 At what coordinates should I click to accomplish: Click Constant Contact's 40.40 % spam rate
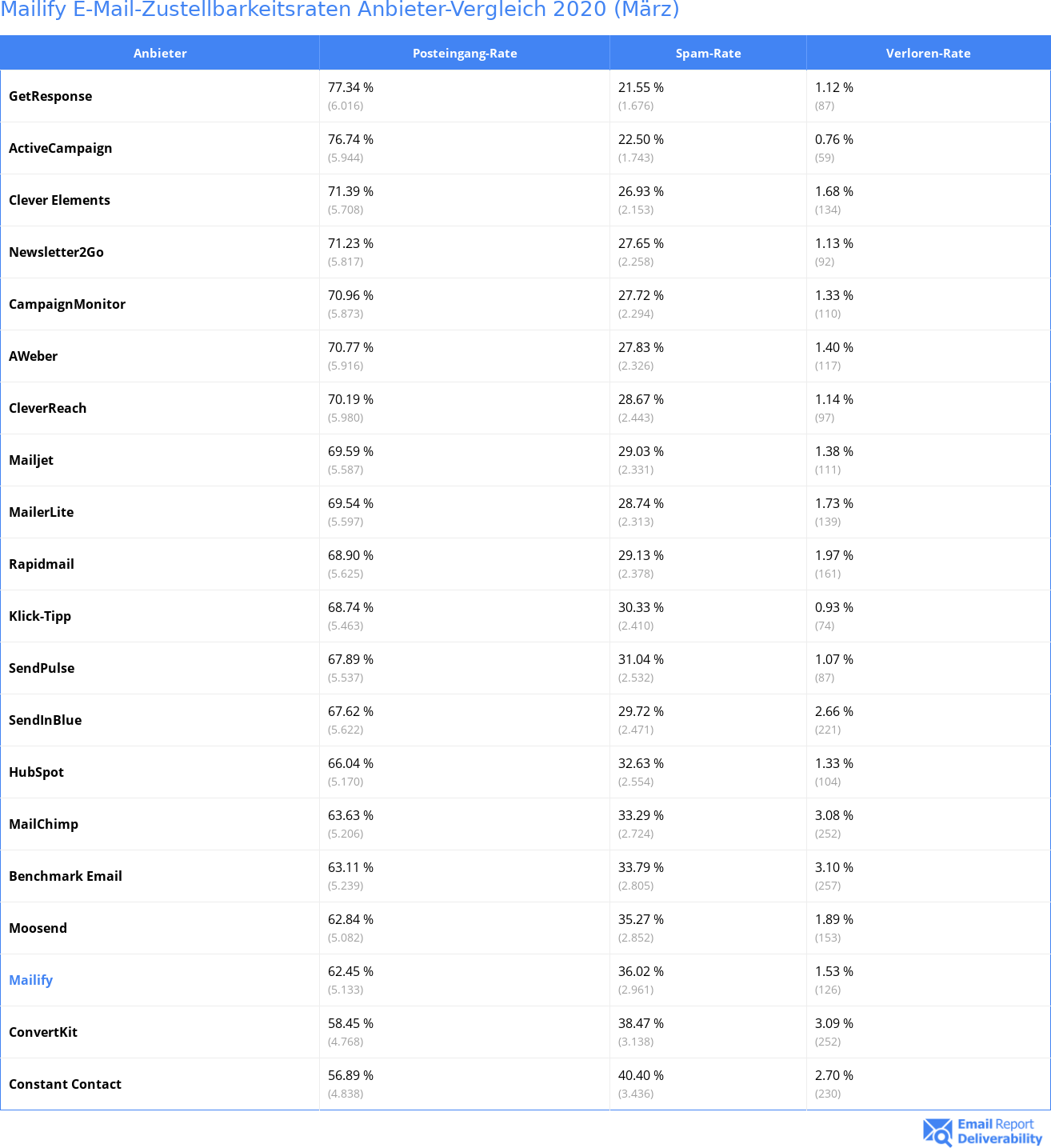click(641, 1075)
